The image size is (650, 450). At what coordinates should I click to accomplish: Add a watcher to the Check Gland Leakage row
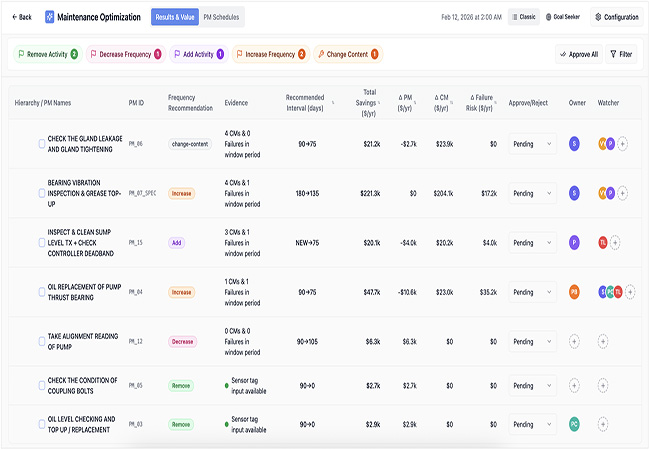pos(622,144)
